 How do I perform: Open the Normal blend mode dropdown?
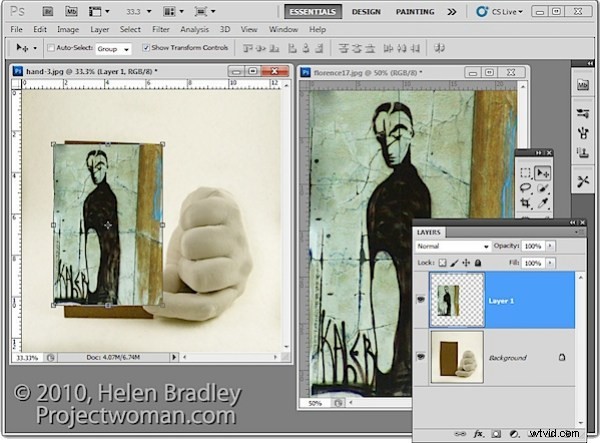coord(453,246)
